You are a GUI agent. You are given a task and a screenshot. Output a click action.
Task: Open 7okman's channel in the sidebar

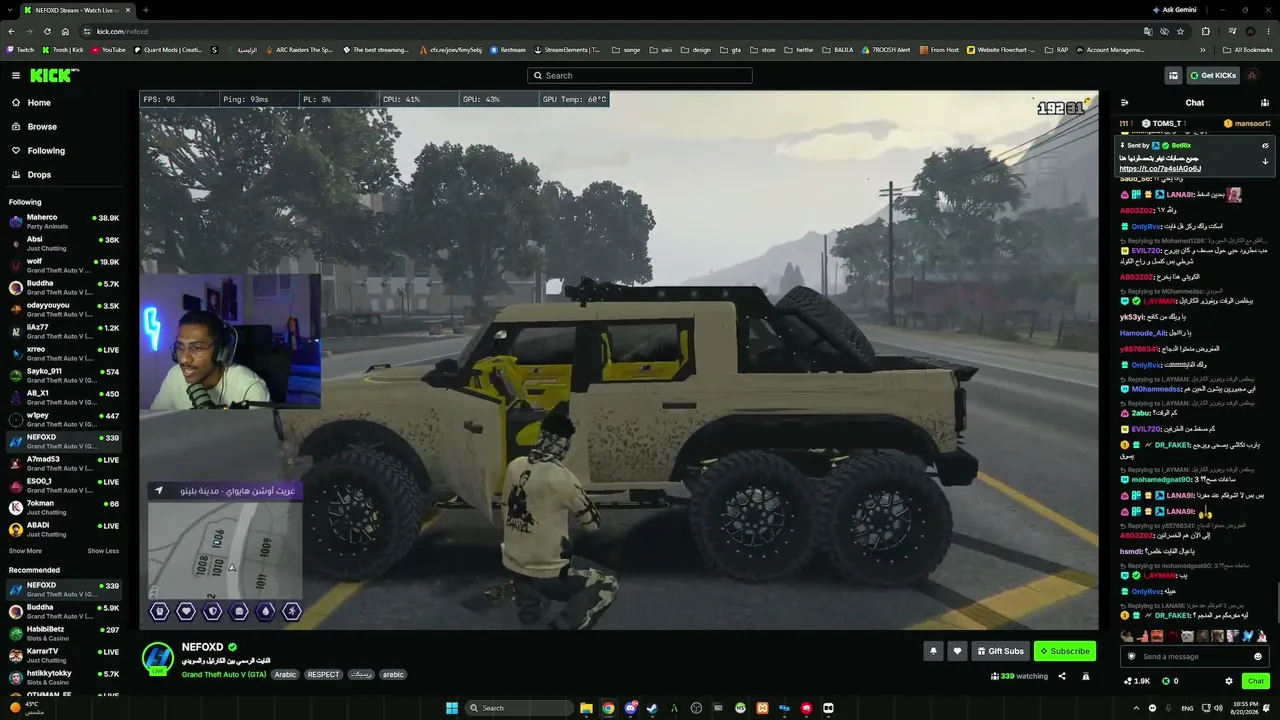tap(64, 508)
